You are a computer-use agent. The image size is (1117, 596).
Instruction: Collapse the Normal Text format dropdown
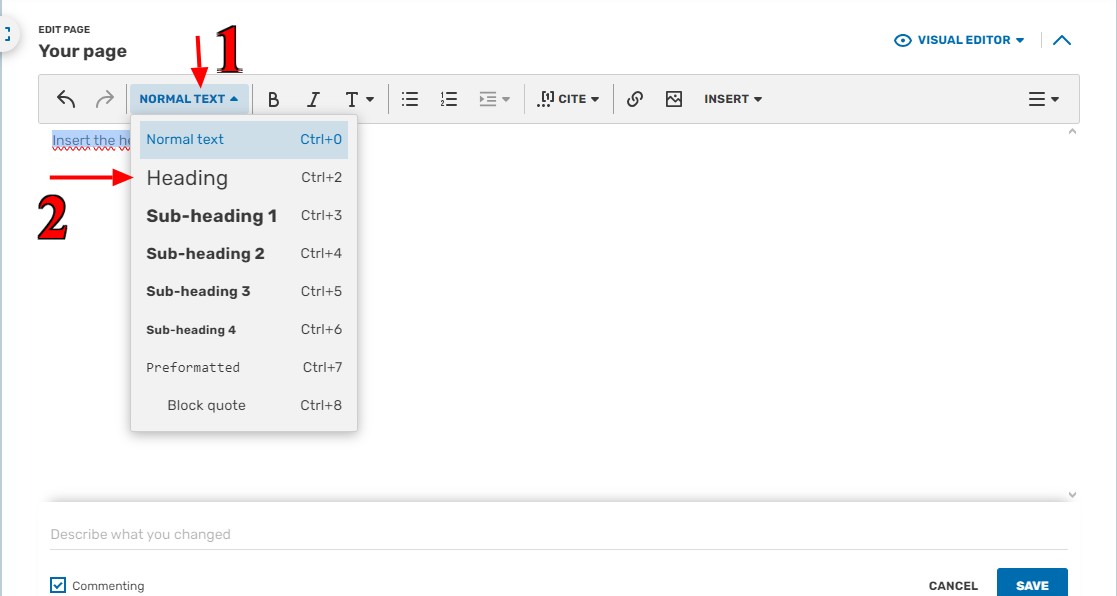[189, 99]
